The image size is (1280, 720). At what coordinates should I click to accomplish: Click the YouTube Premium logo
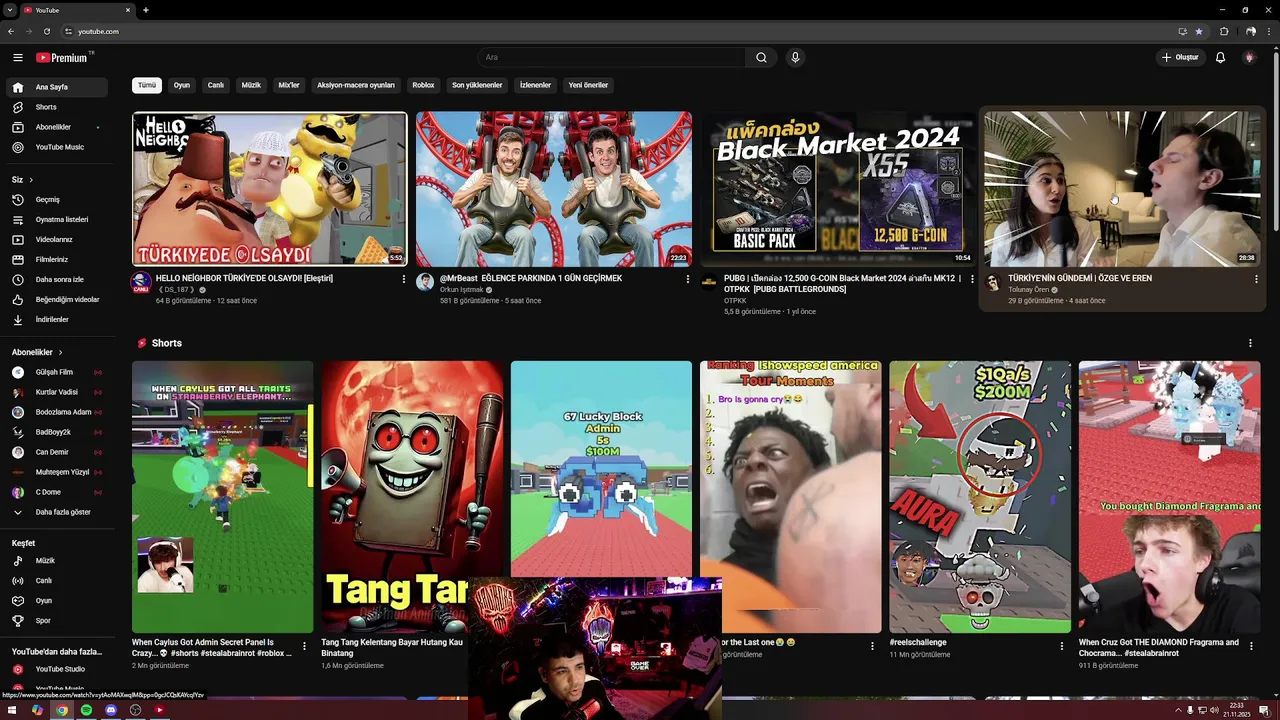pos(62,58)
